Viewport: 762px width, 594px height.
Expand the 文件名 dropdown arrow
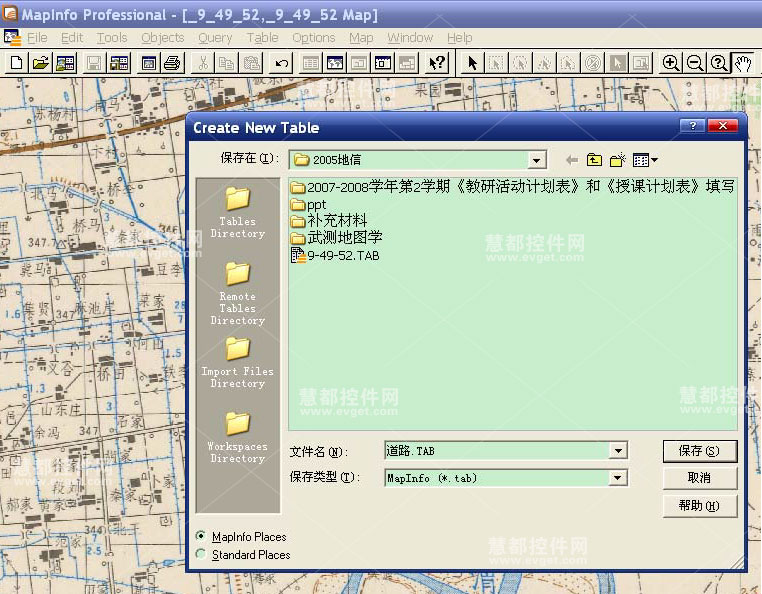pos(618,451)
